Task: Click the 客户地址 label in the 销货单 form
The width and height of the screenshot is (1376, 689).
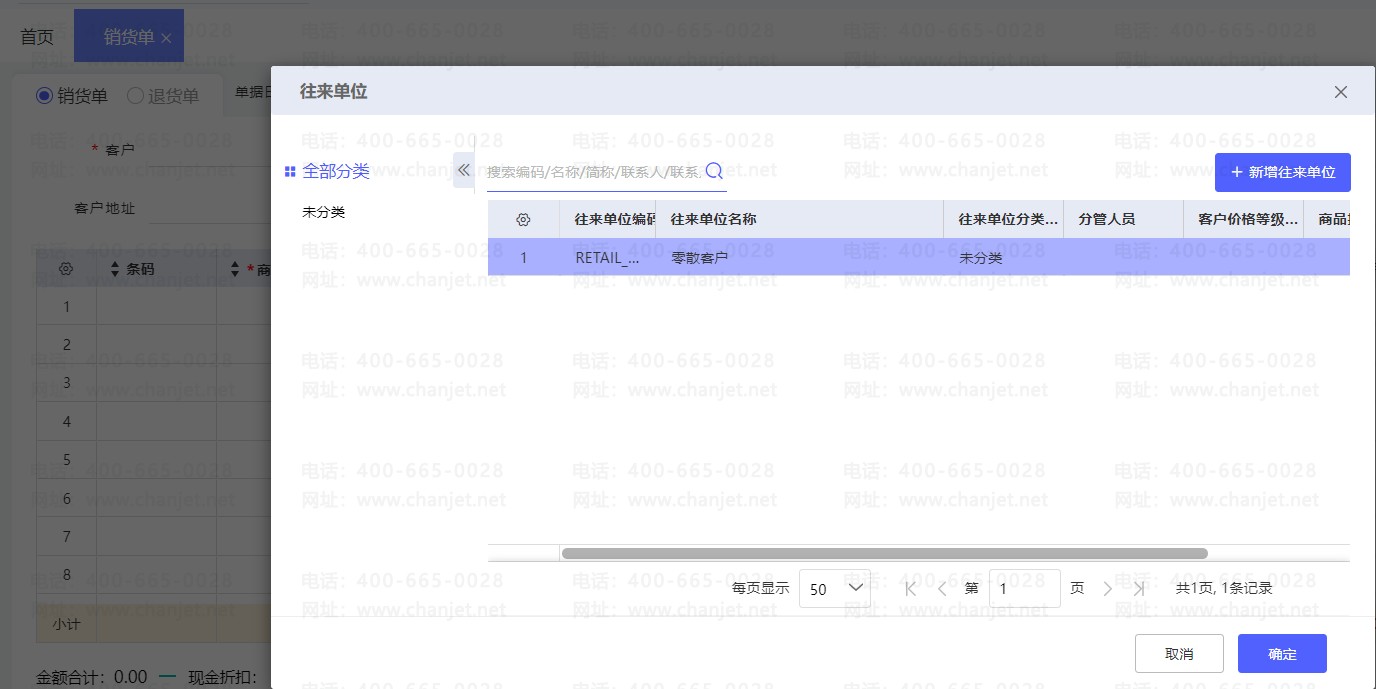Action: (104, 208)
